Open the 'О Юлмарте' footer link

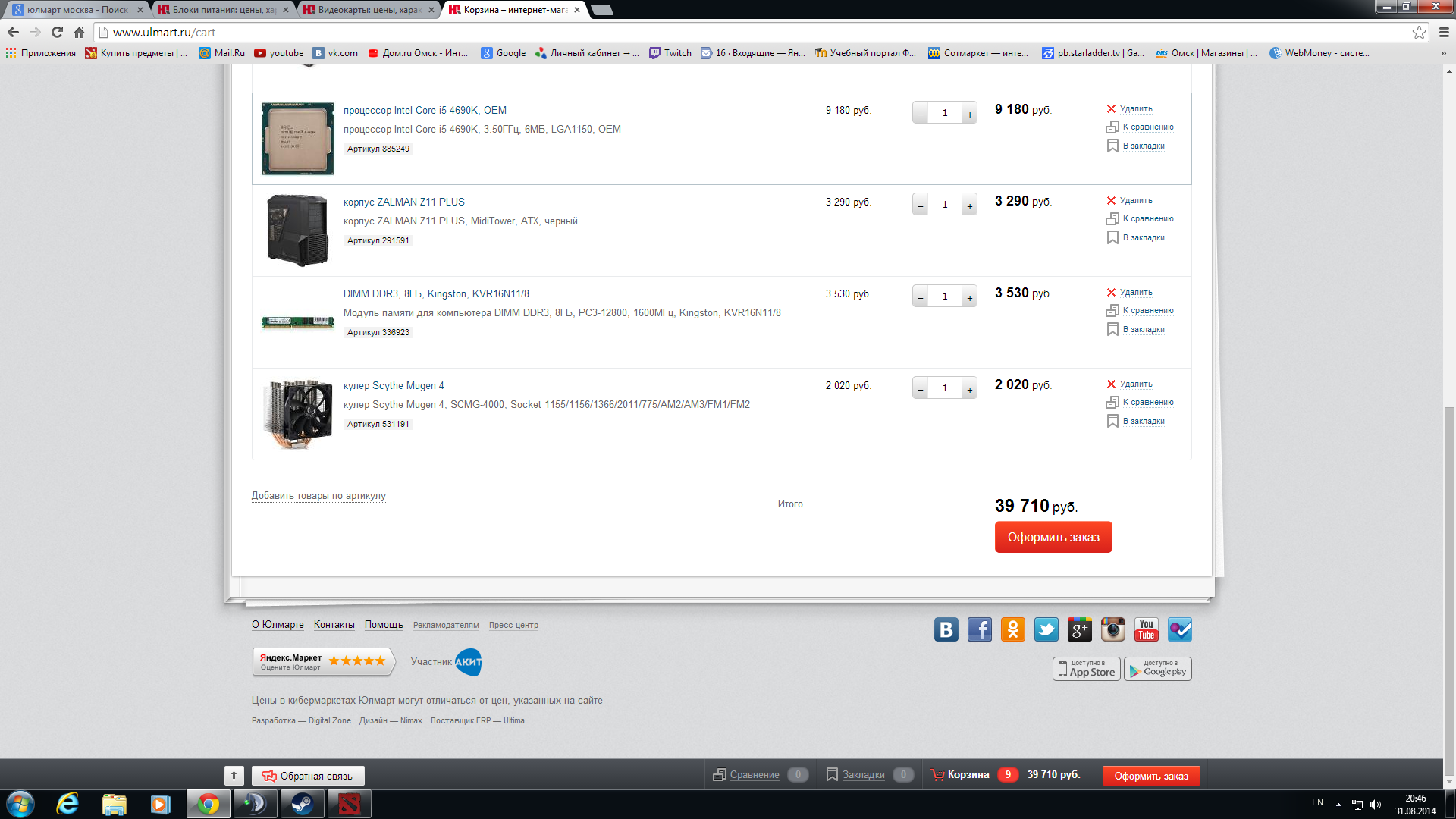278,625
